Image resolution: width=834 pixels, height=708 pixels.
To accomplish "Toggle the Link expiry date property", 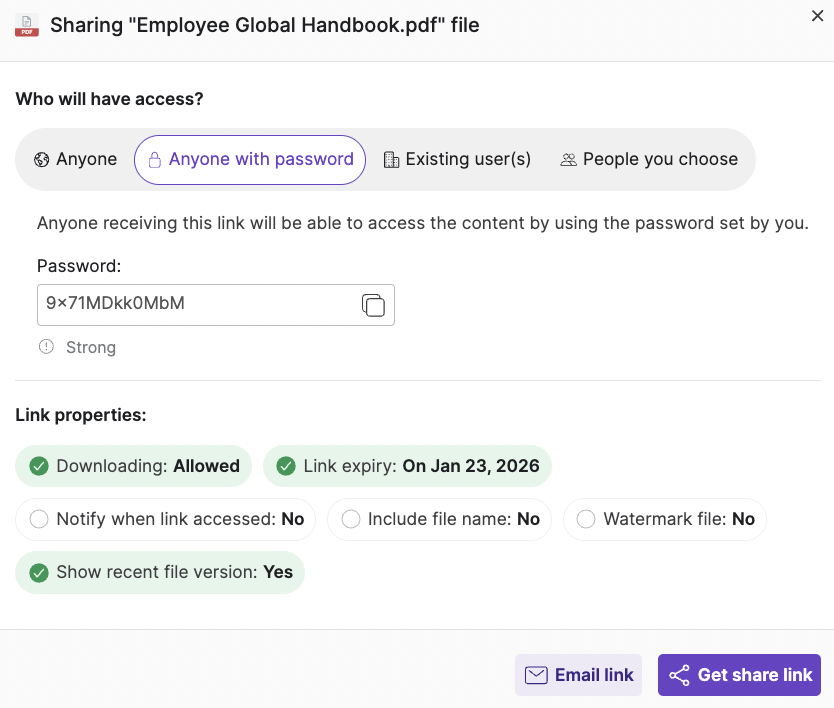I will pyautogui.click(x=407, y=466).
